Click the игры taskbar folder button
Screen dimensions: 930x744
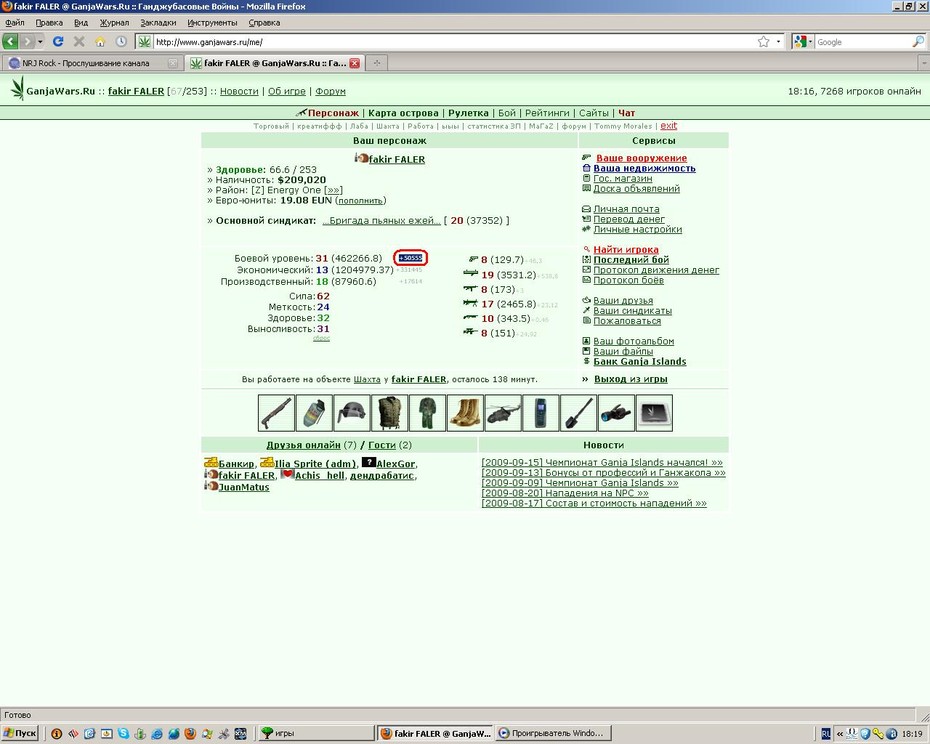pos(317,733)
